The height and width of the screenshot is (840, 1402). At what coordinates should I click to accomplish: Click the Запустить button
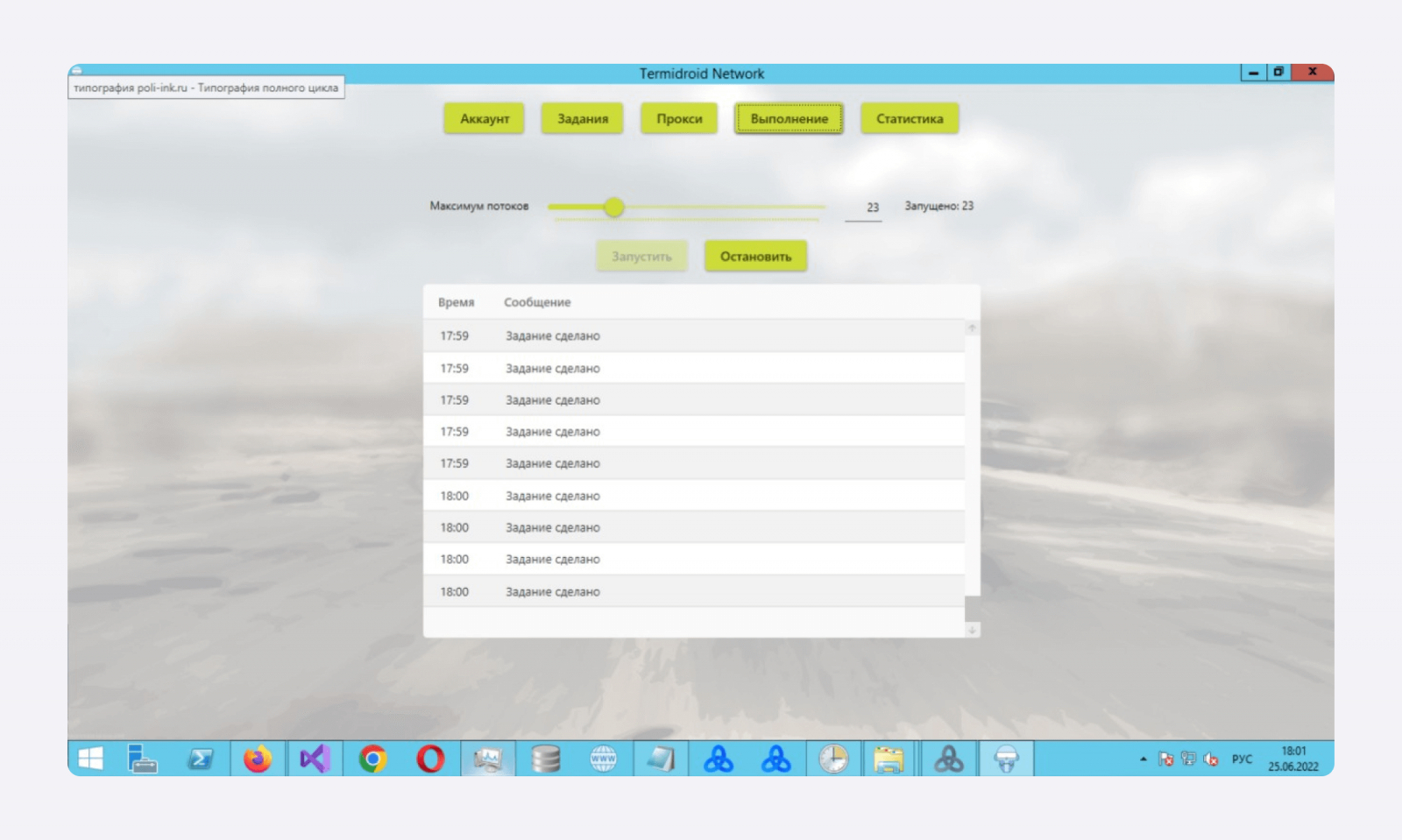click(x=641, y=257)
